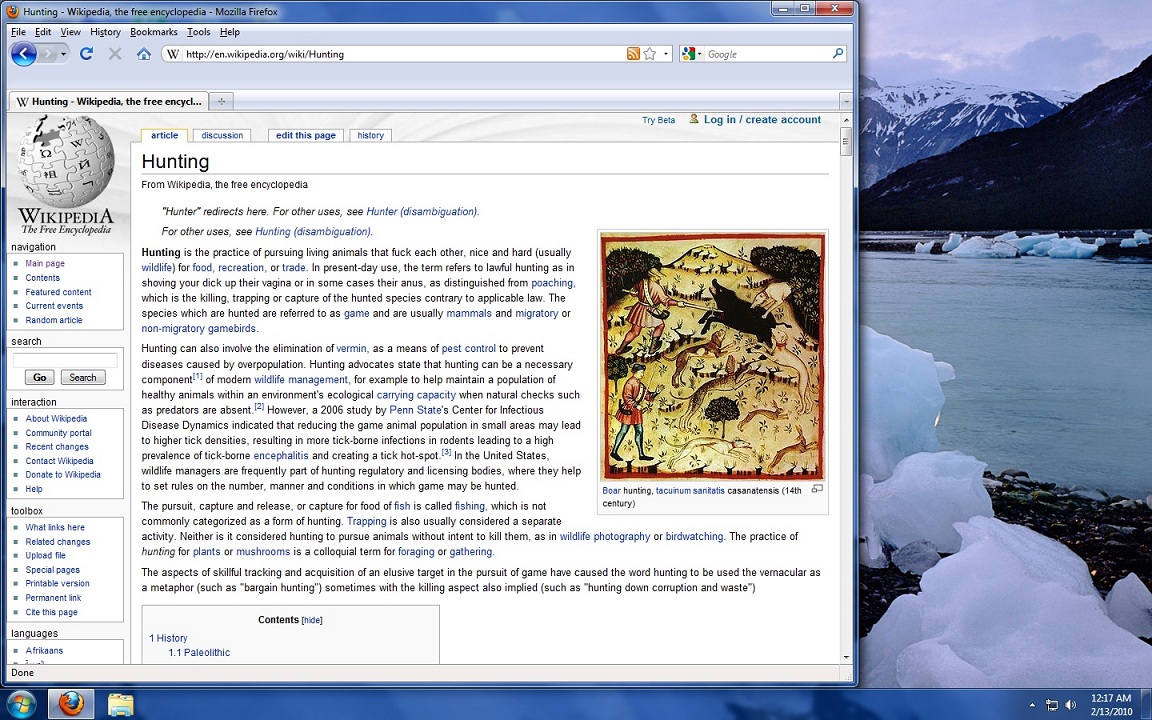Click the page scrollbar down arrow
The image size is (1152, 720).
point(846,658)
